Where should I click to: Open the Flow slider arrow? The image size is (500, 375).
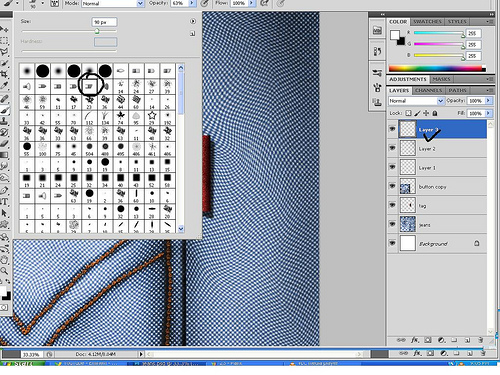click(x=252, y=3)
